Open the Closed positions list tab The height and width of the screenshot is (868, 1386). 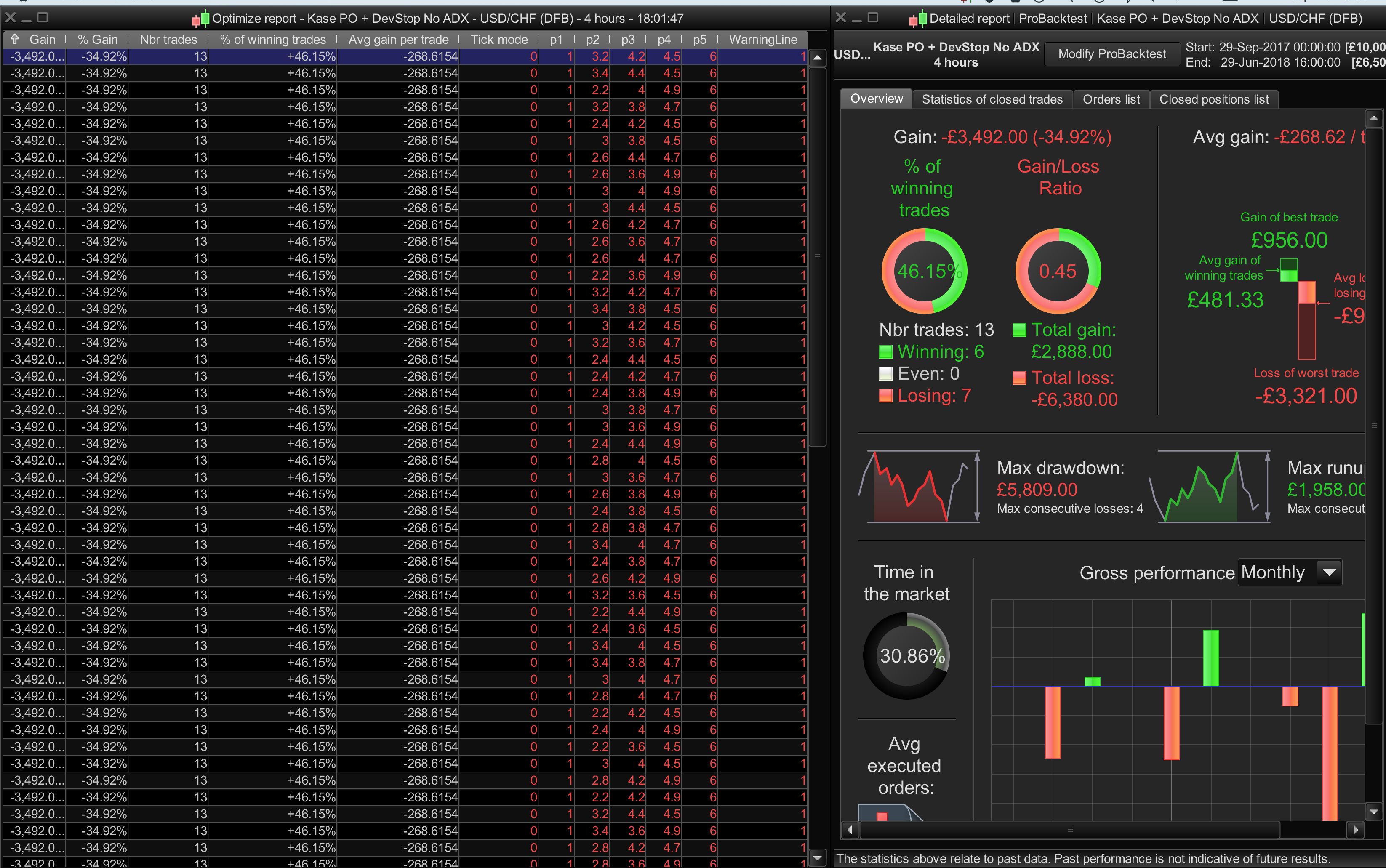1213,99
